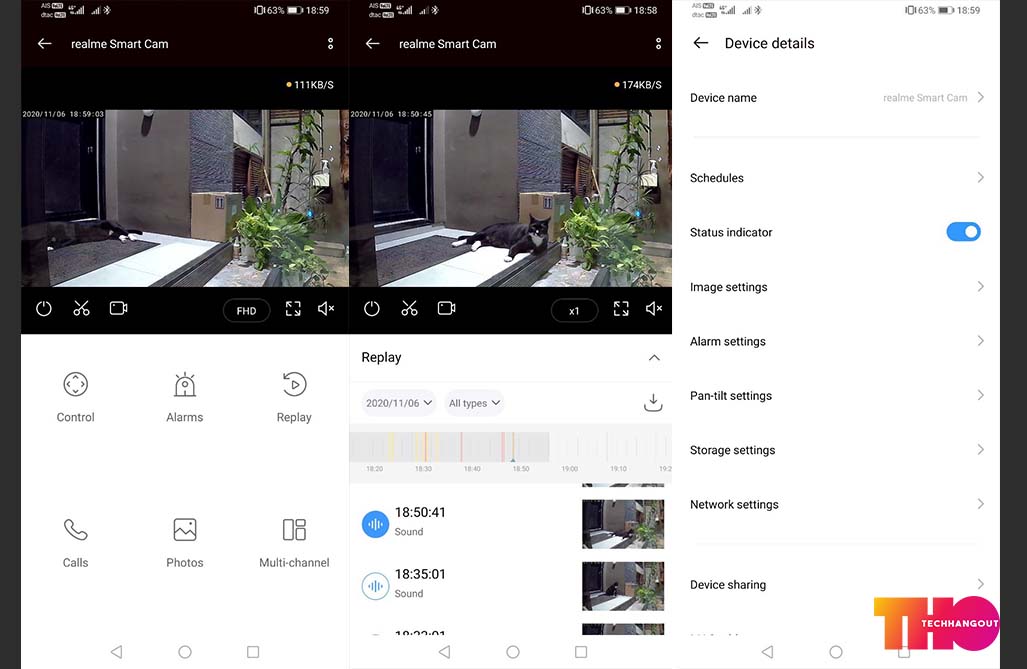Go back from the left realme Smart Cam screen
The image size is (1027, 669).
point(45,44)
